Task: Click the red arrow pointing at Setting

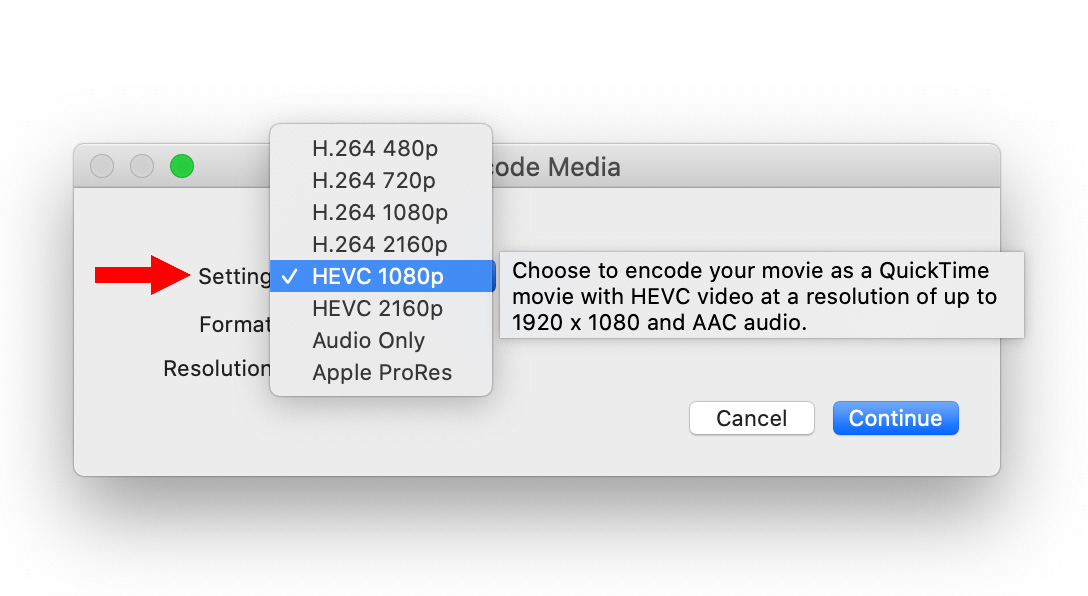Action: click(142, 275)
